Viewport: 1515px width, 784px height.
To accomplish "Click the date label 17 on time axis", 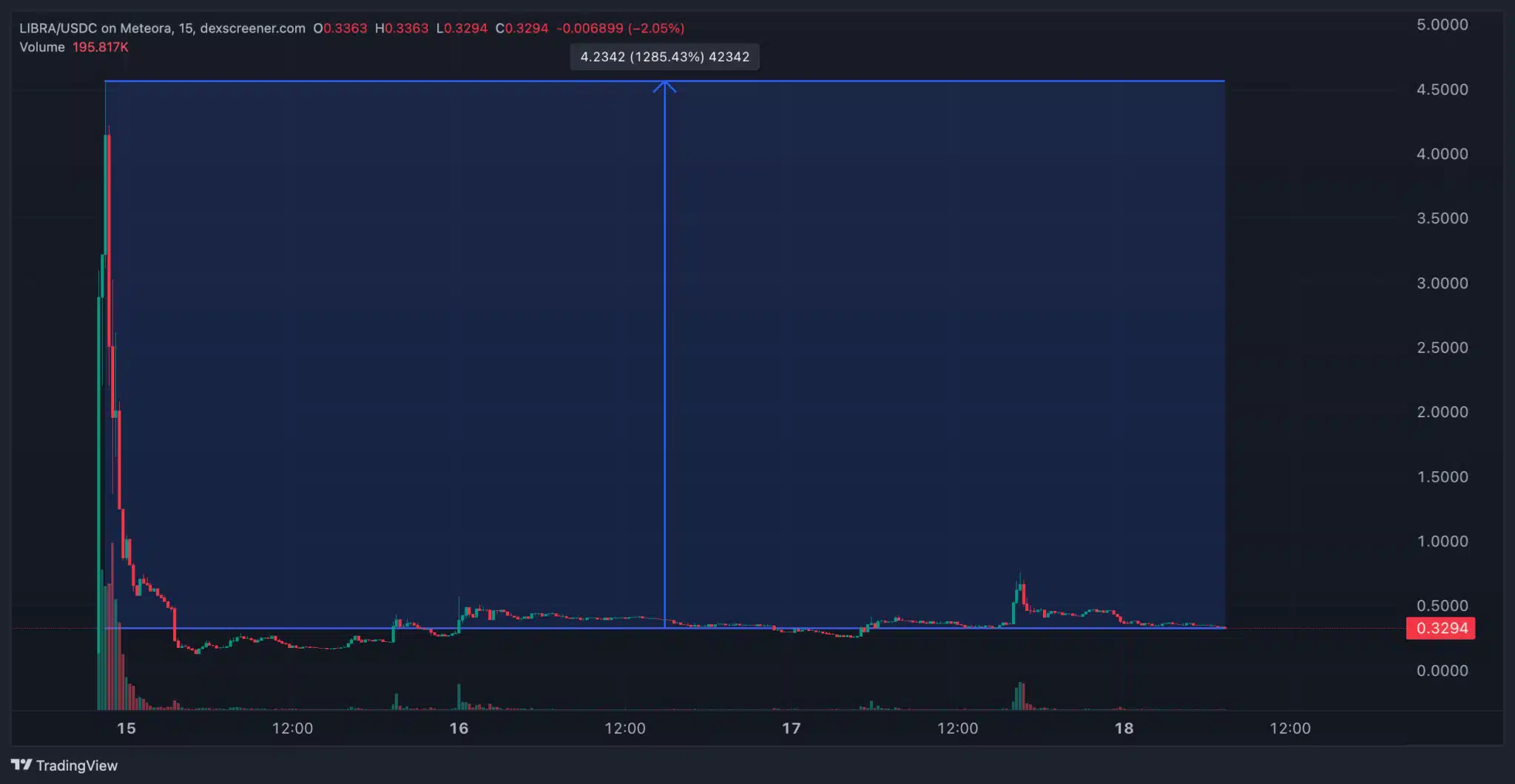I will (792, 729).
